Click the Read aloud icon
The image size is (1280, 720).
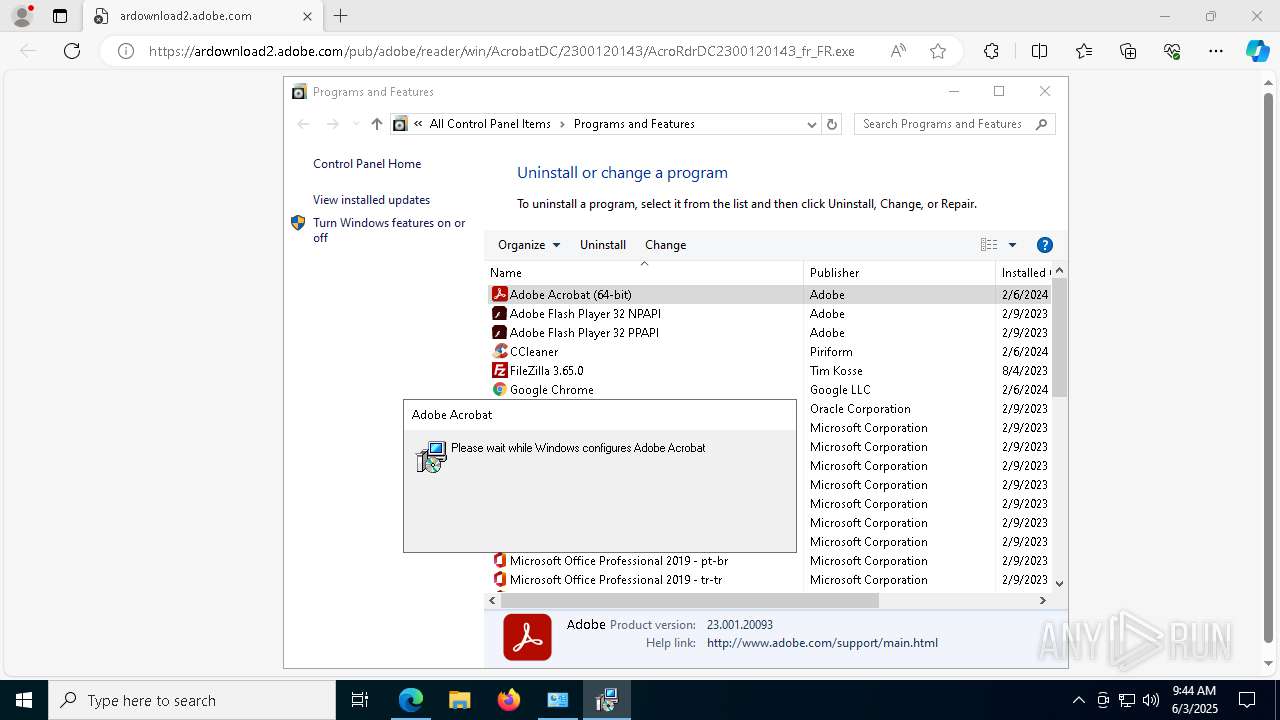pos(898,51)
